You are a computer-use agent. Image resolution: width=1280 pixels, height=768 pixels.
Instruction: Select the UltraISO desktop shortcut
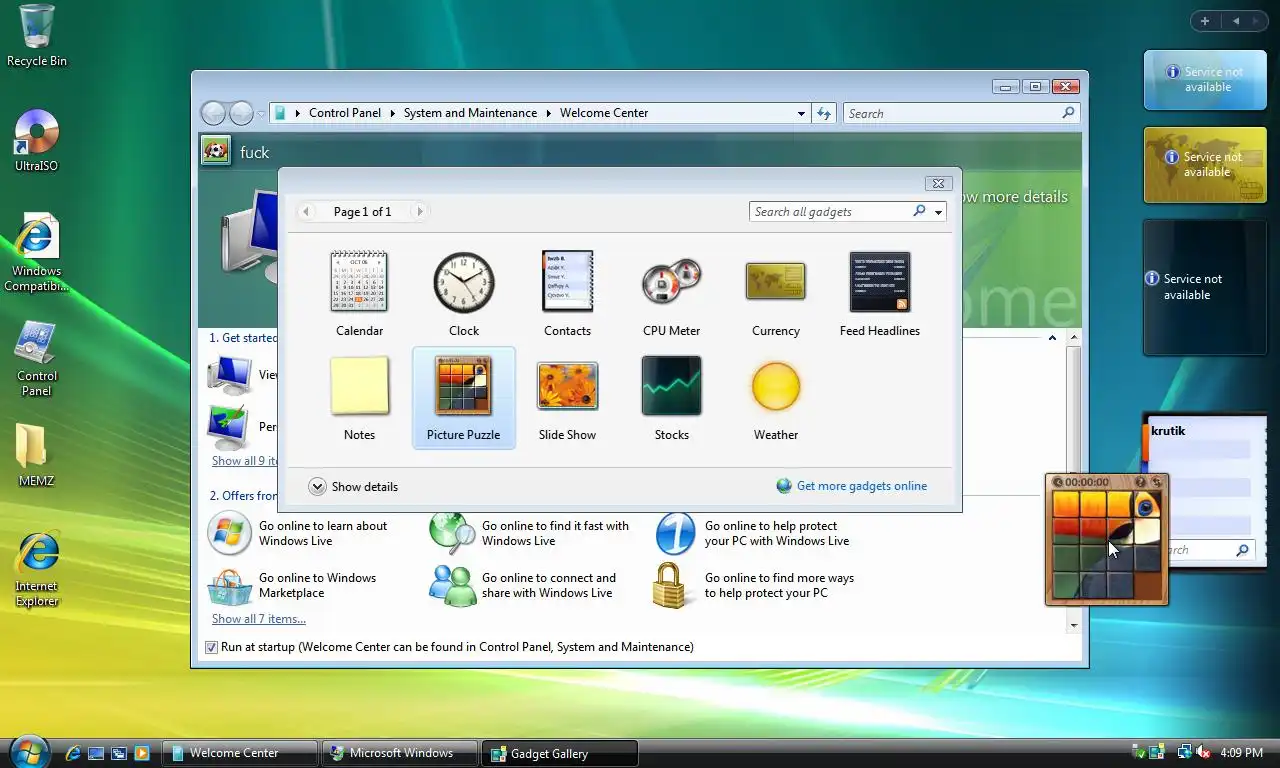37,140
